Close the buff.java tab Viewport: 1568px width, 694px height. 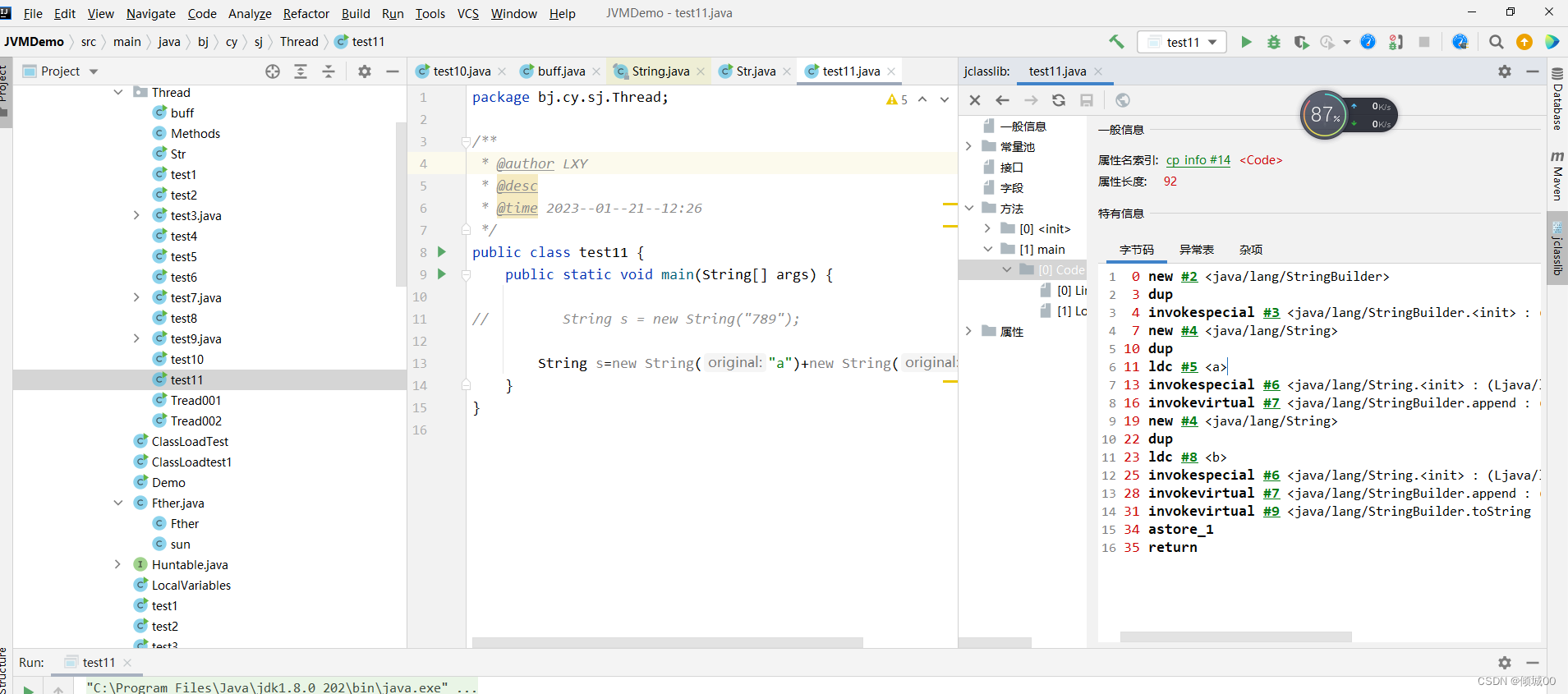596,71
